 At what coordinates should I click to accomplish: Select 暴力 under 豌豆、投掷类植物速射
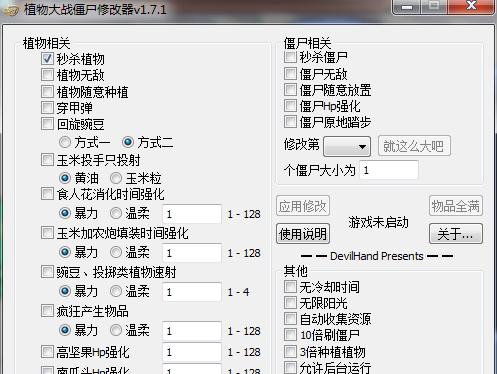(x=65, y=291)
